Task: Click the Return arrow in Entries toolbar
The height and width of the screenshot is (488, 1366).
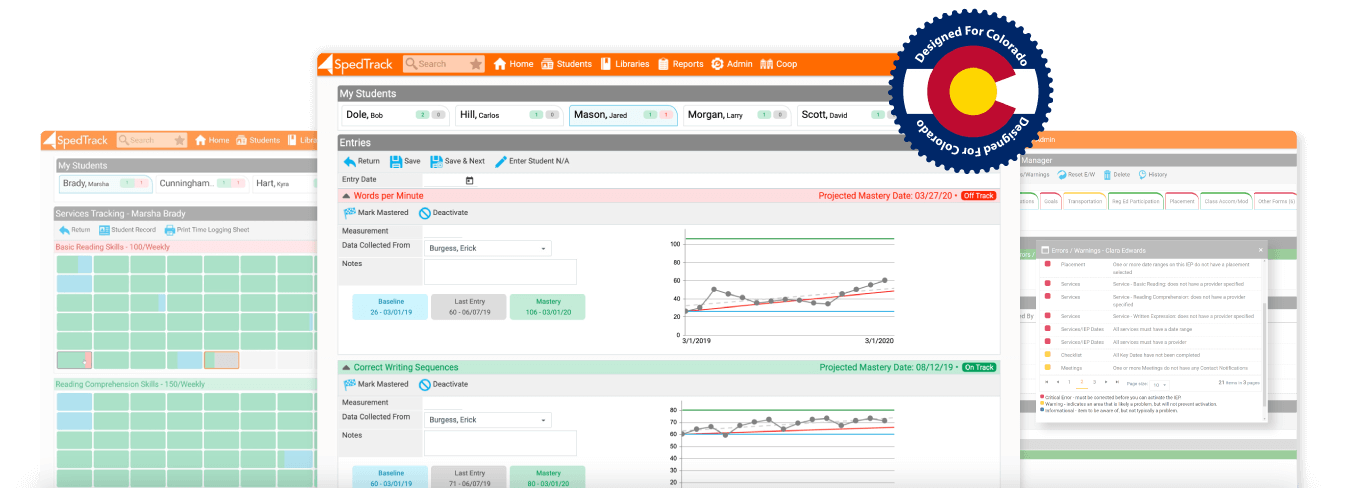Action: tap(350, 161)
